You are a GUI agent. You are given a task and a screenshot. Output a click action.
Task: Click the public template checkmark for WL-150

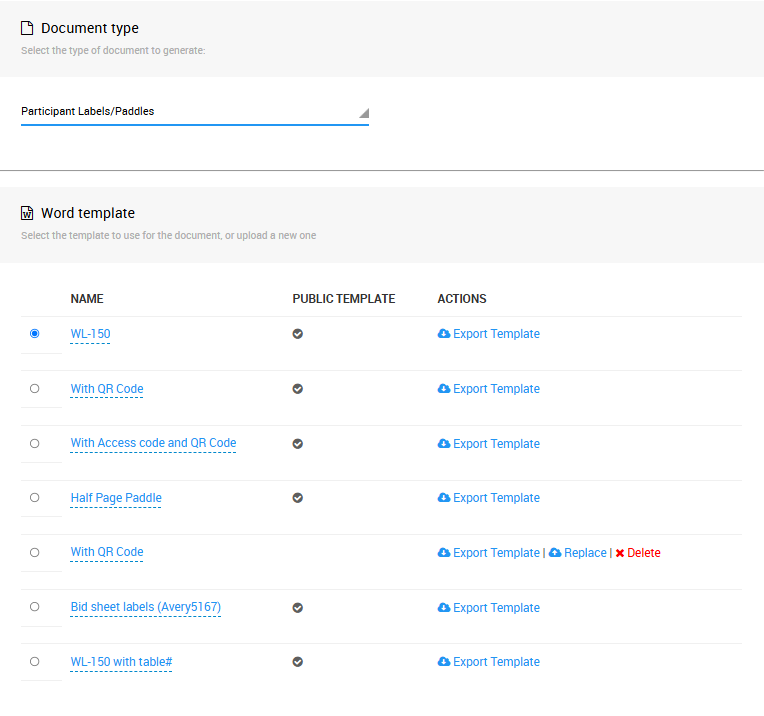point(297,334)
